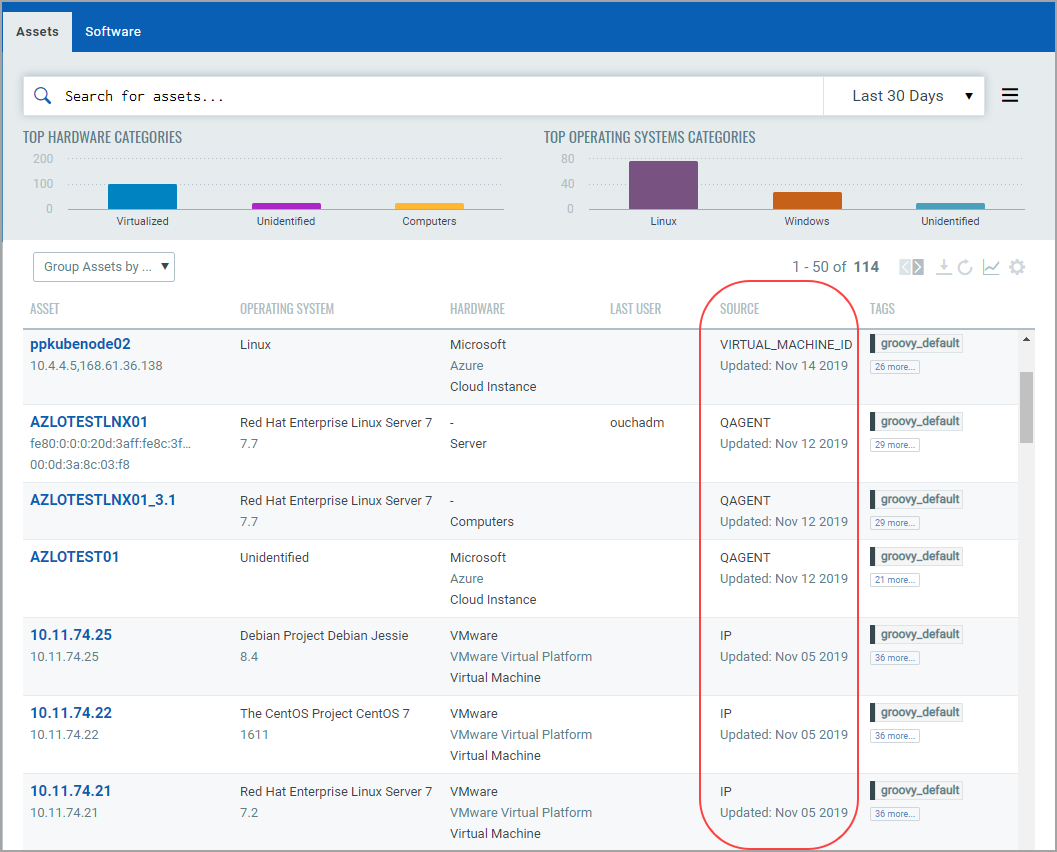Click the 1 - 50 of 114 count
The width and height of the screenshot is (1057, 852).
pyautogui.click(x=835, y=267)
